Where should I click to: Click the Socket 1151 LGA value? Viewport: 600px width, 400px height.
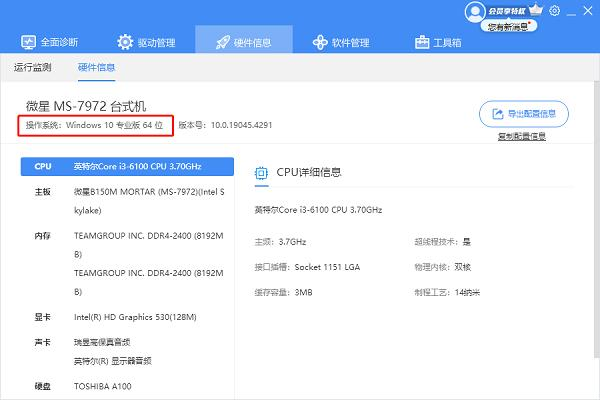coord(327,267)
